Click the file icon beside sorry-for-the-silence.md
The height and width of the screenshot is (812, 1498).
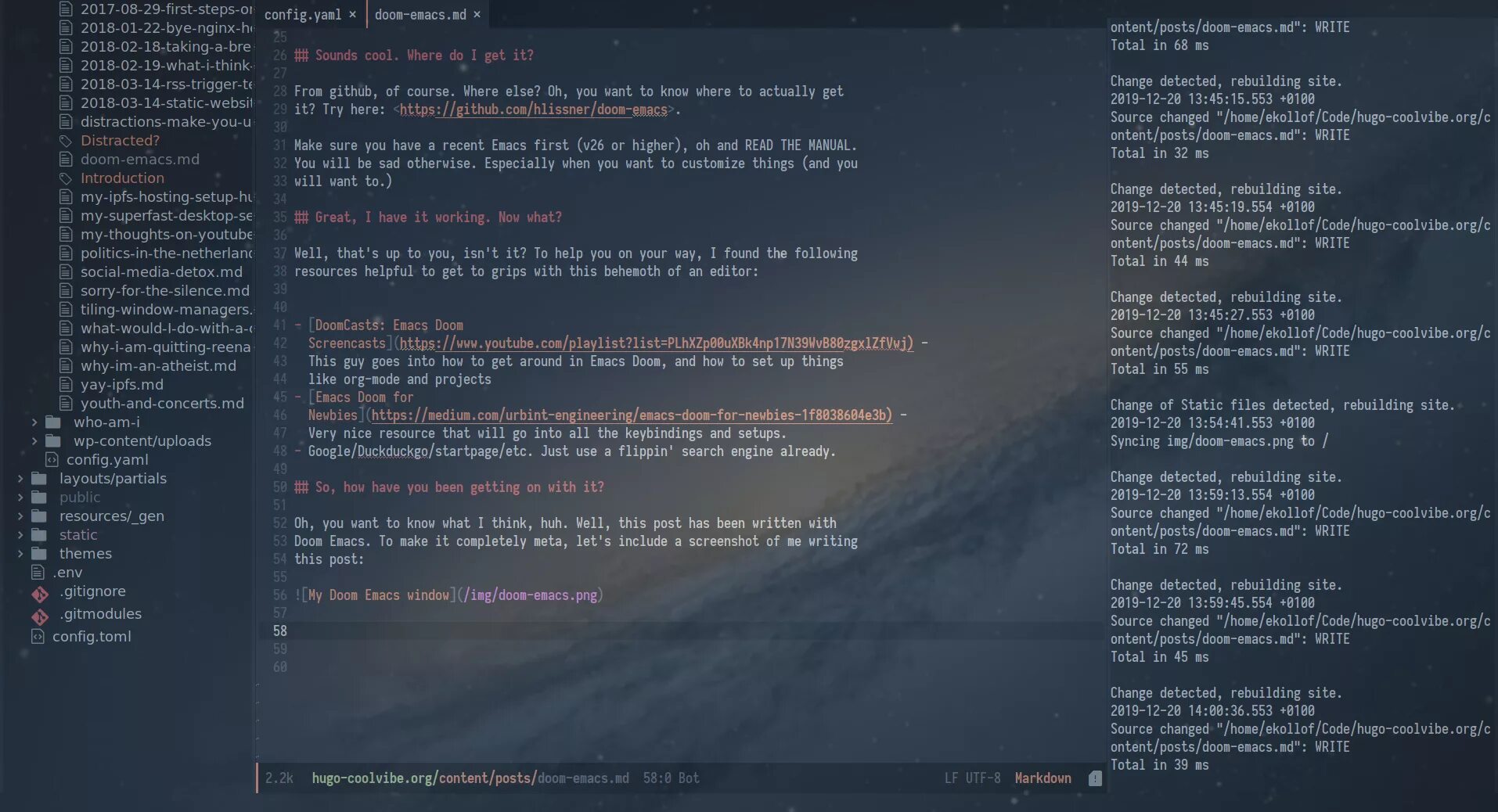[x=66, y=291]
